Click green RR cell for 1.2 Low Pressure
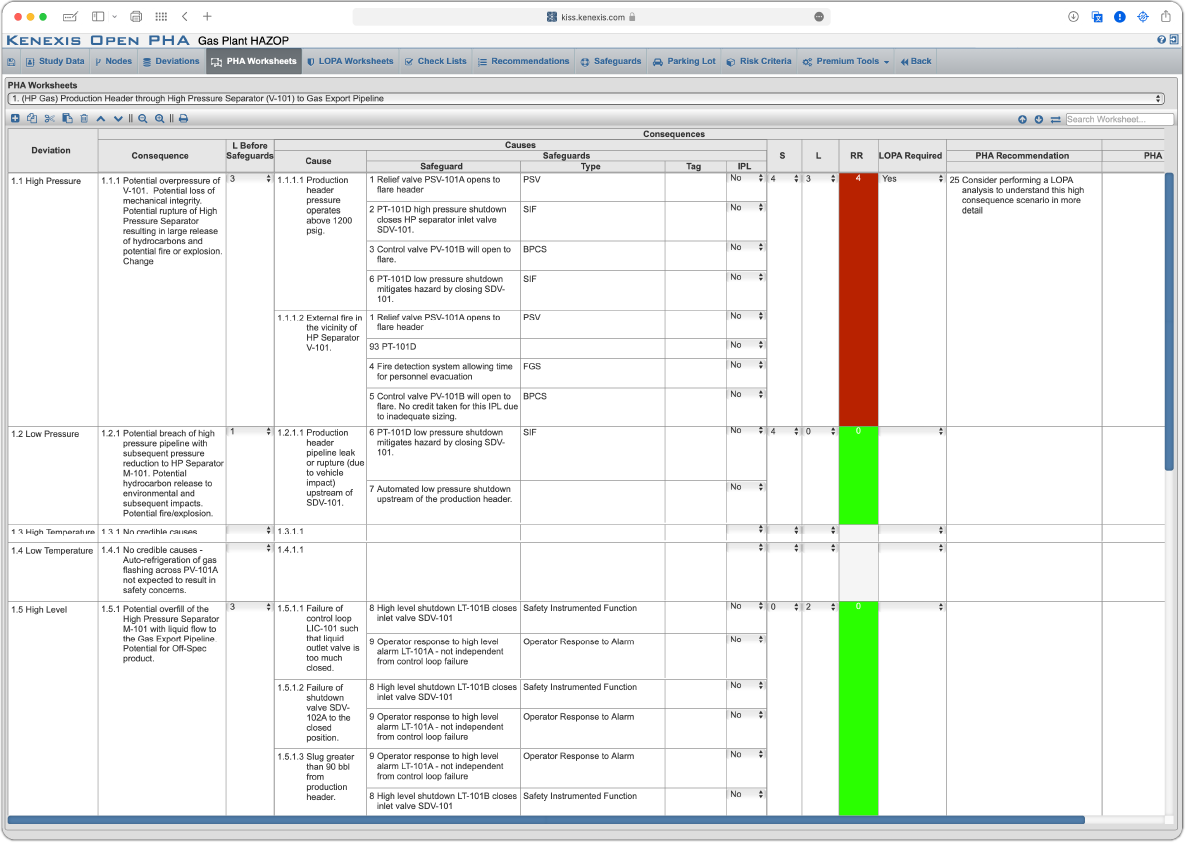 click(x=858, y=475)
